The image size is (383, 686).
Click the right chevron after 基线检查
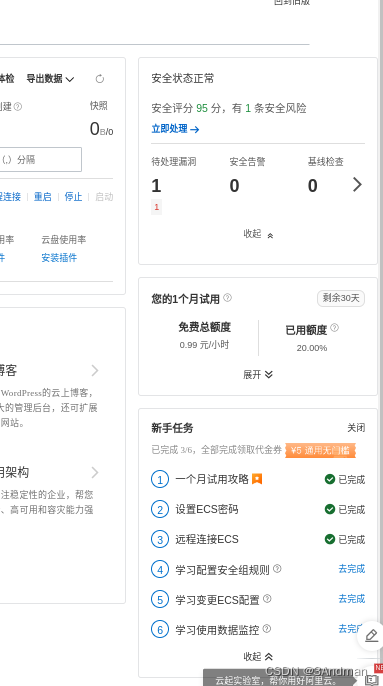pyautogui.click(x=358, y=185)
